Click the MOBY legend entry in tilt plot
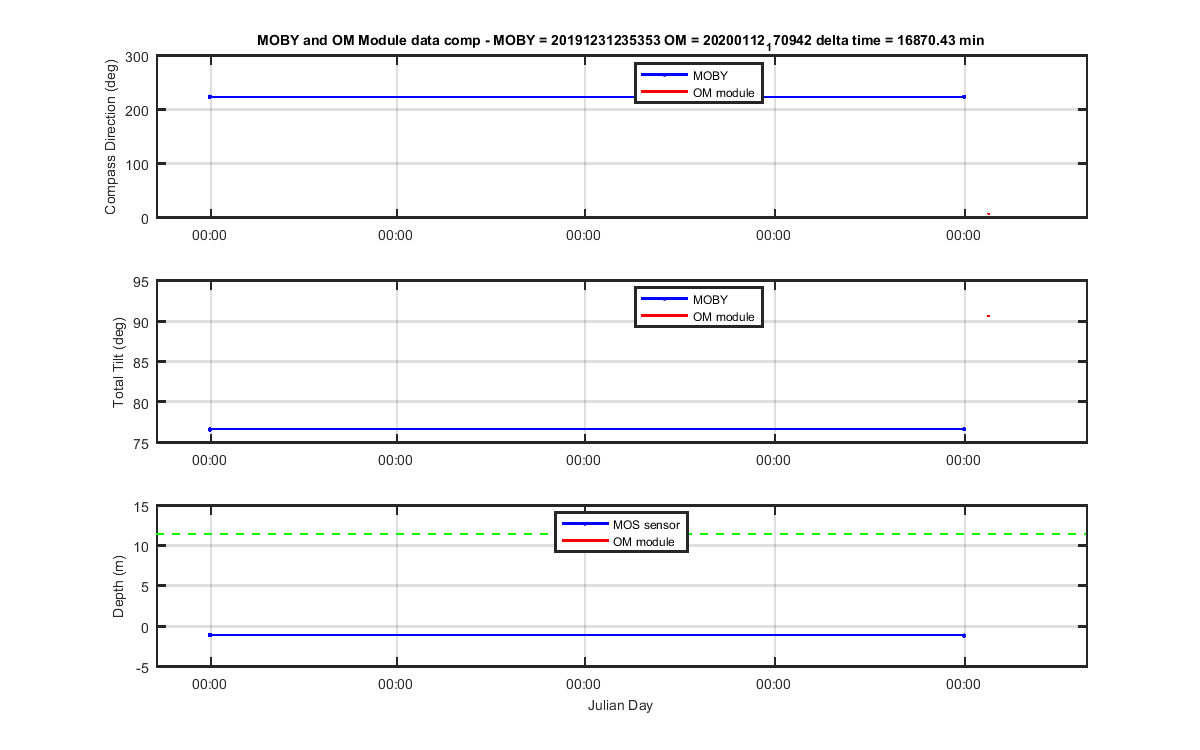 point(699,299)
